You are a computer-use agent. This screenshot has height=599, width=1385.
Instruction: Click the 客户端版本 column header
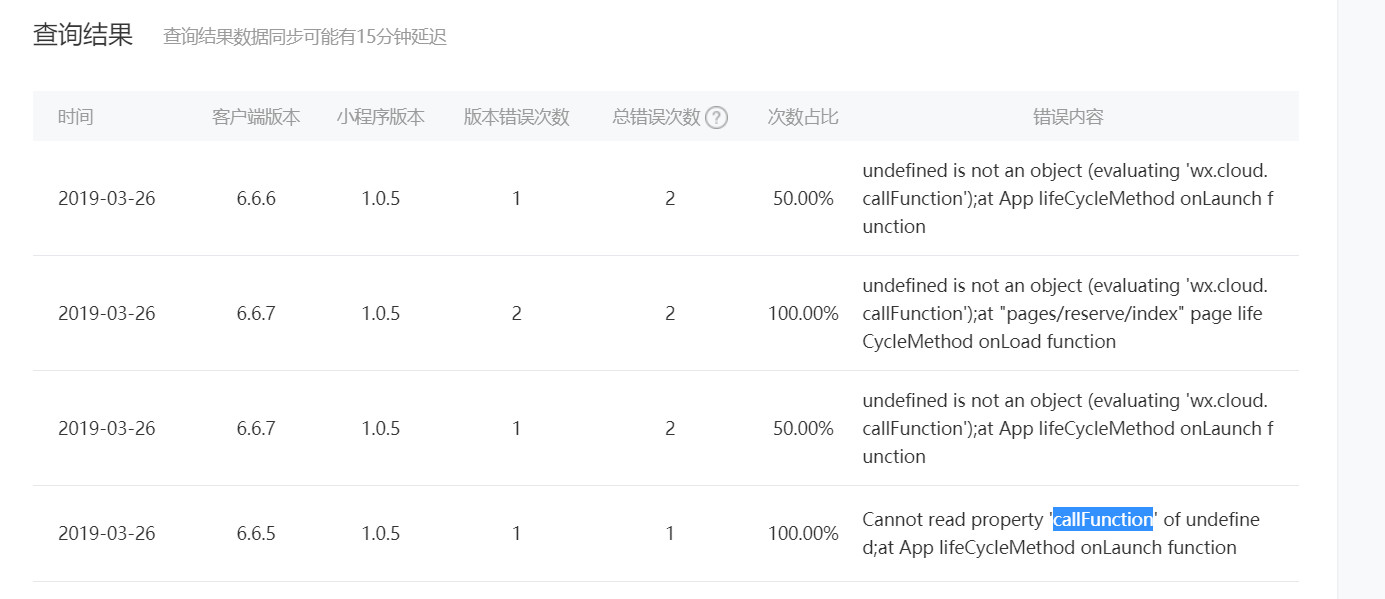pyautogui.click(x=256, y=117)
